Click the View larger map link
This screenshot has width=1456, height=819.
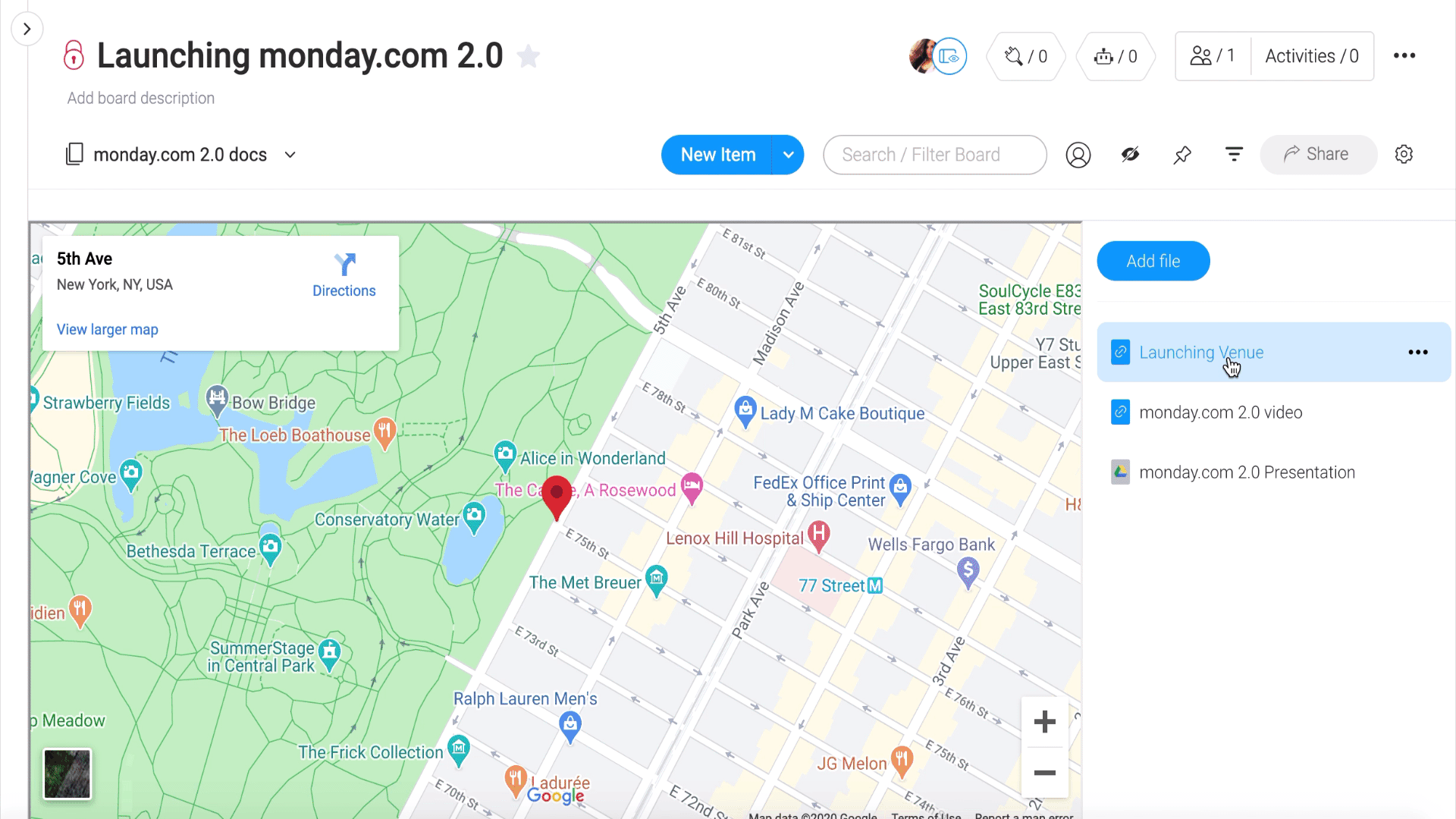point(107,329)
